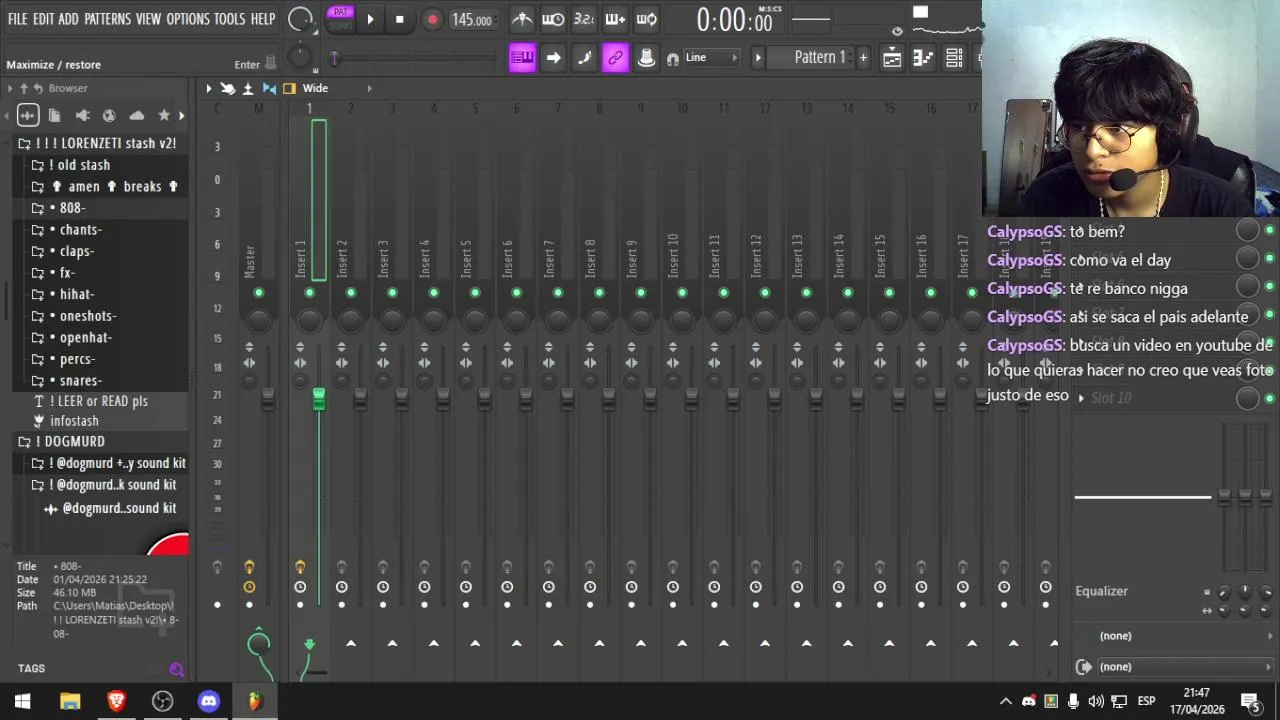Screen dimensions: 1280x720
Task: Open the ADD menu
Action: (x=68, y=19)
